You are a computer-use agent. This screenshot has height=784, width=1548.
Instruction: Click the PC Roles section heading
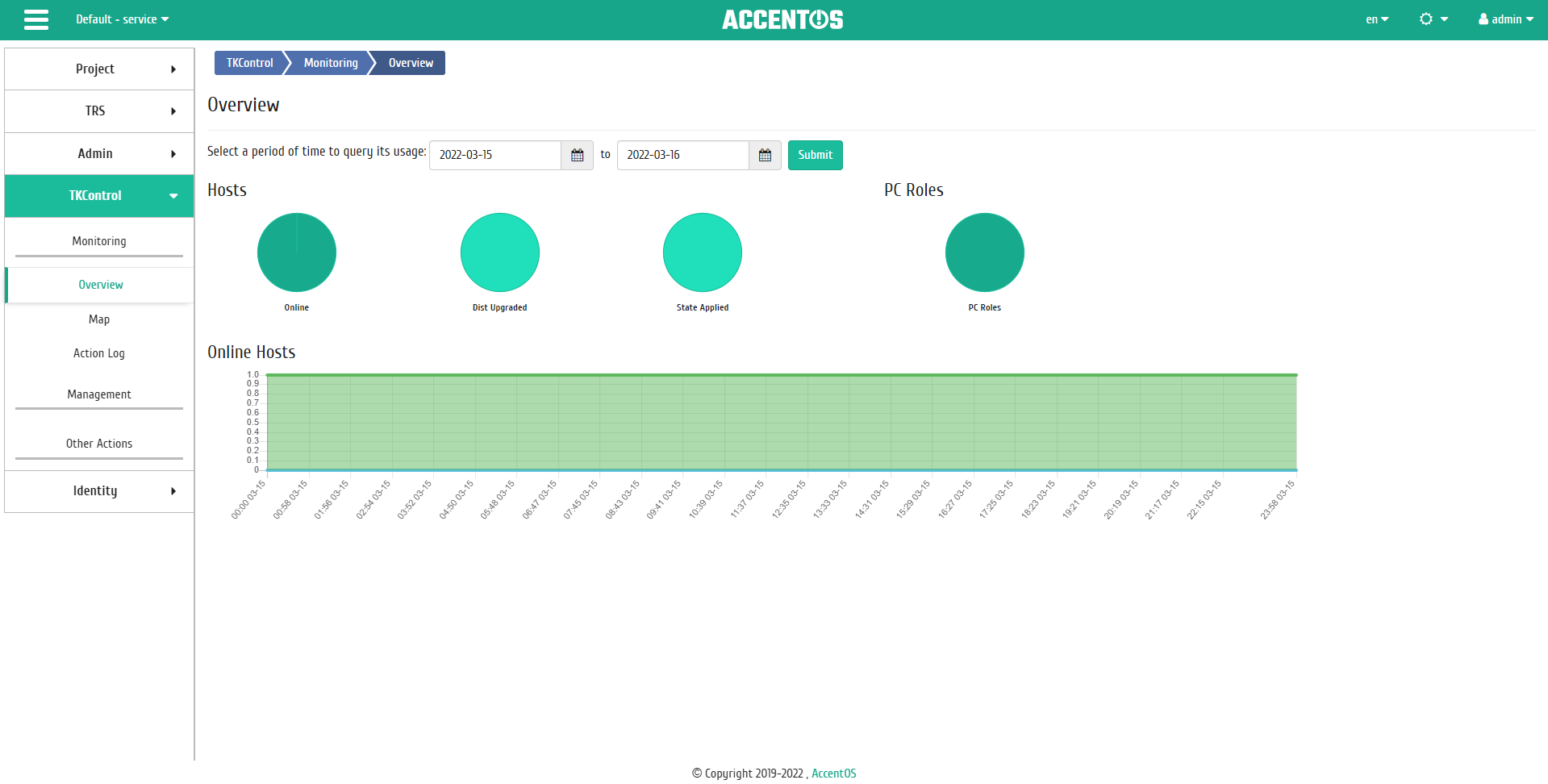pos(914,190)
